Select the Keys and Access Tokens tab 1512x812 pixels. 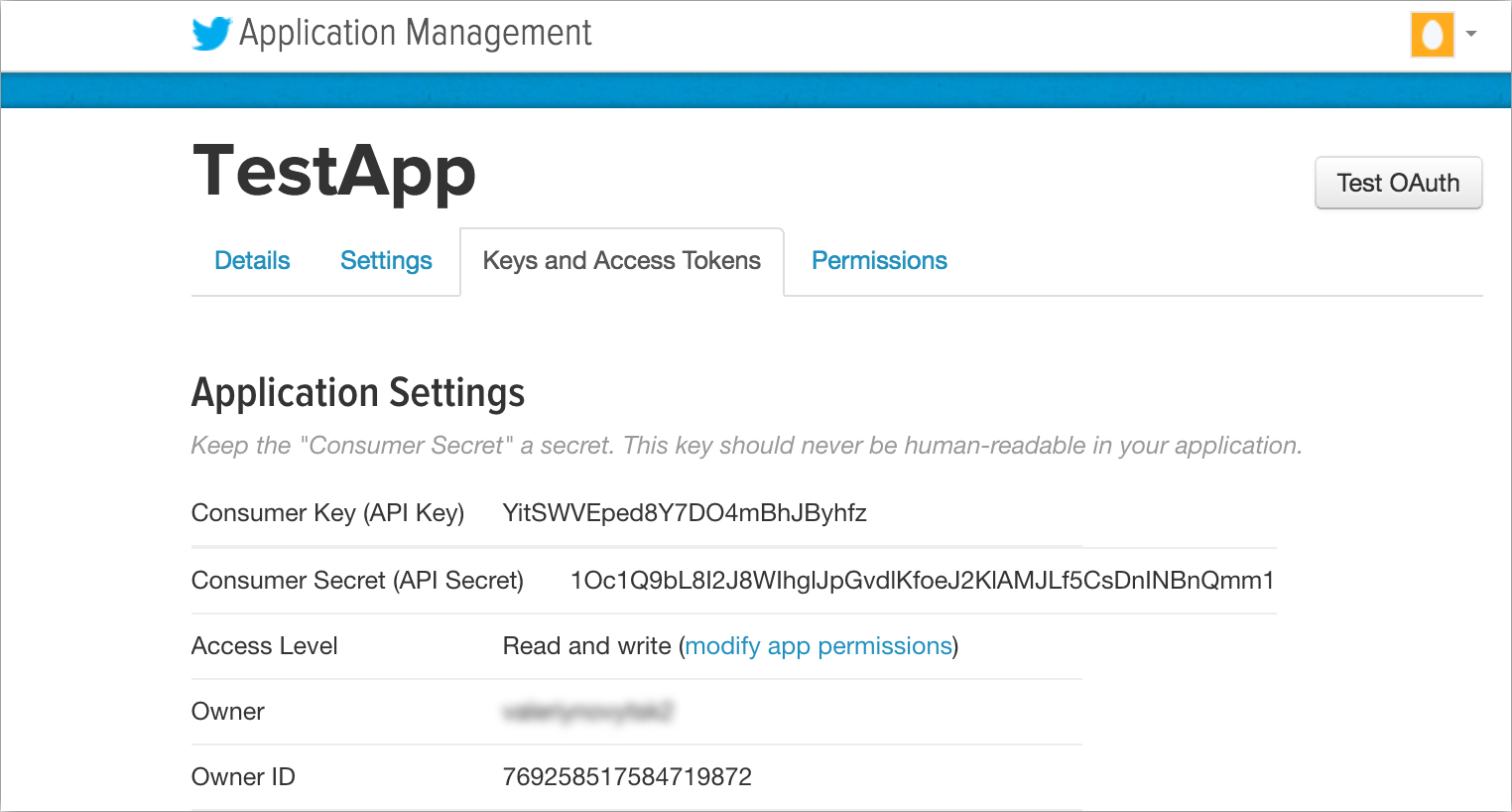(622, 261)
